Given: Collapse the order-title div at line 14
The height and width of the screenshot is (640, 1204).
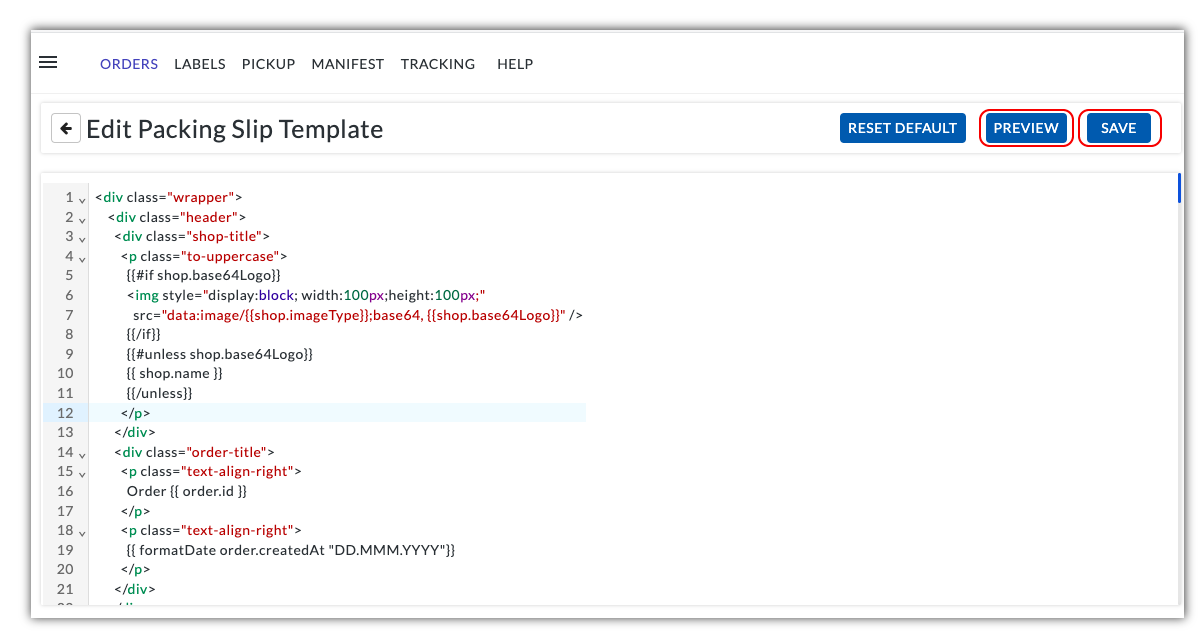Looking at the screenshot, I should pos(82,453).
